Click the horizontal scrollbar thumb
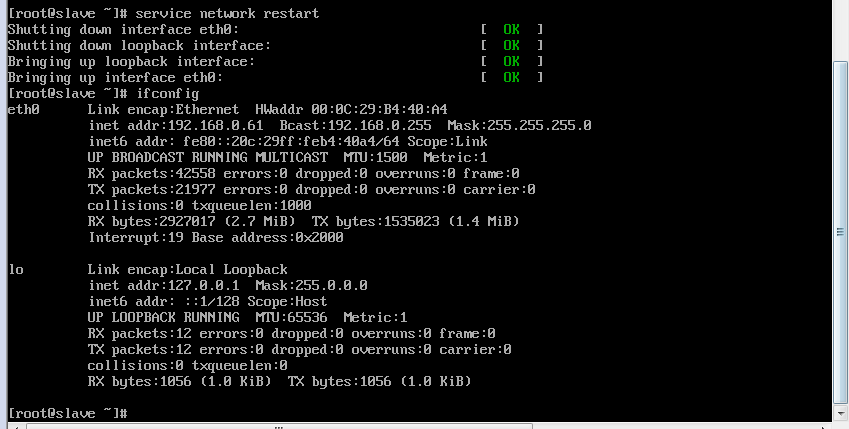 [279, 426]
